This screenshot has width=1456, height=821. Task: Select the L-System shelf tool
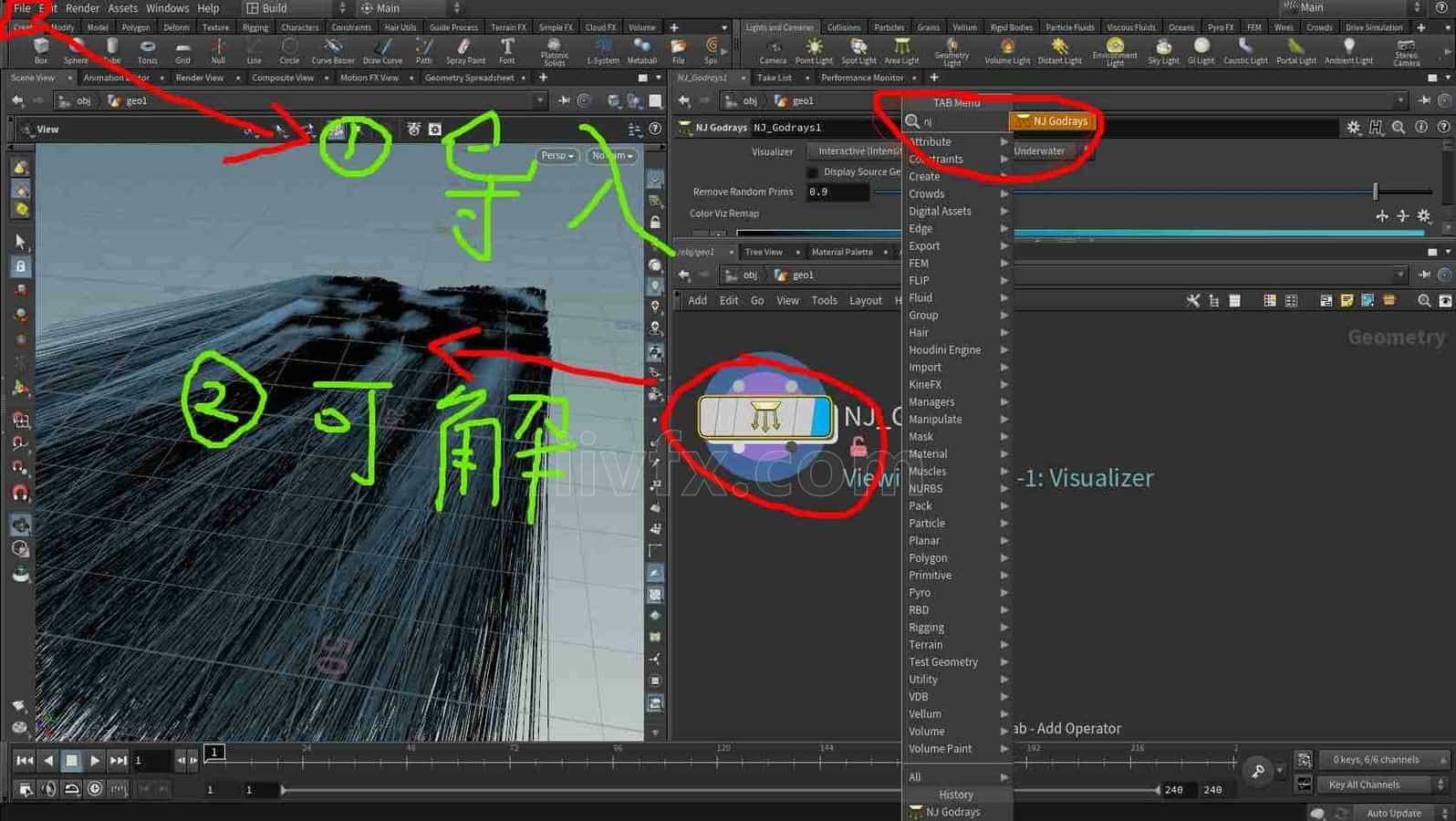point(602,51)
